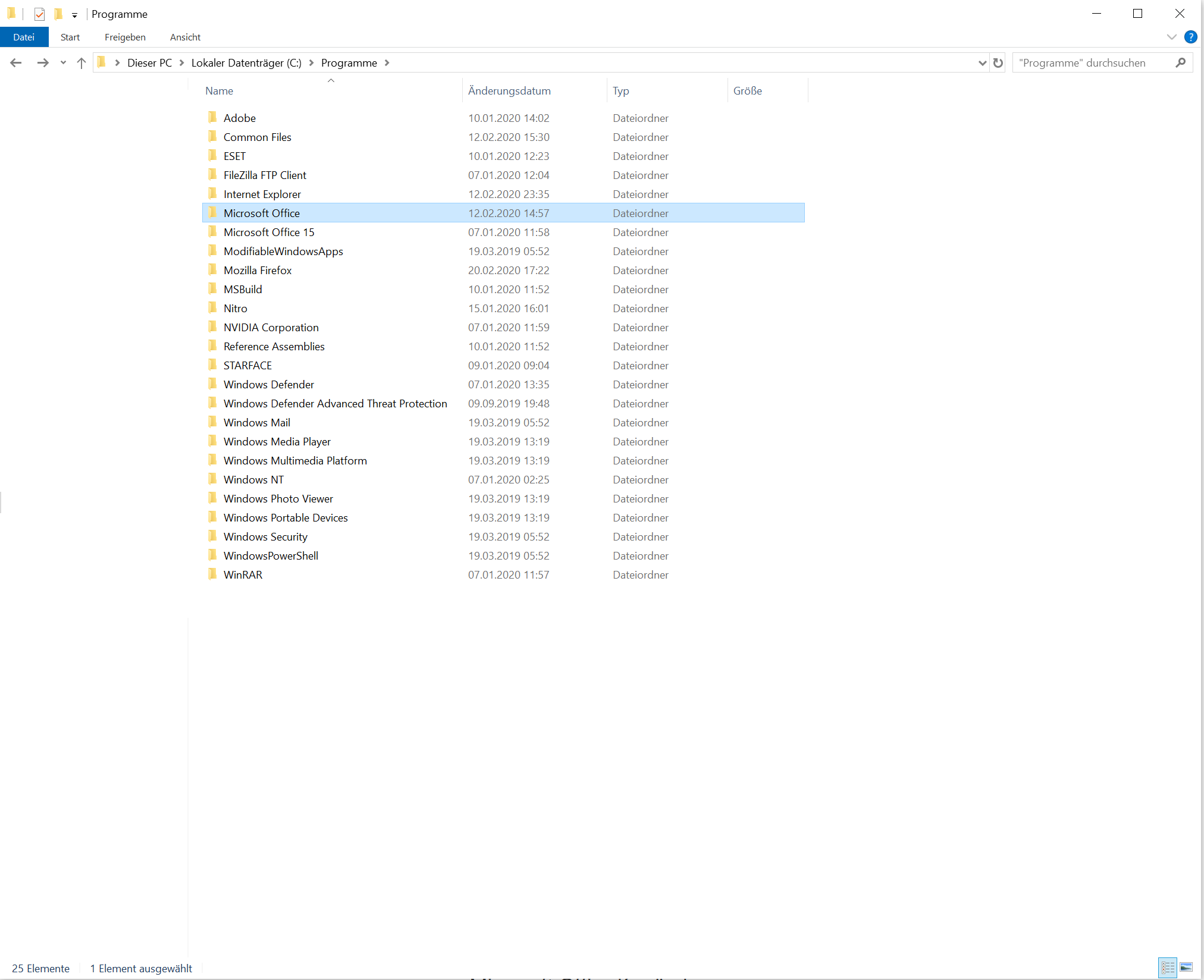The height and width of the screenshot is (980, 1204).
Task: Go up to the parent folder
Action: point(81,62)
